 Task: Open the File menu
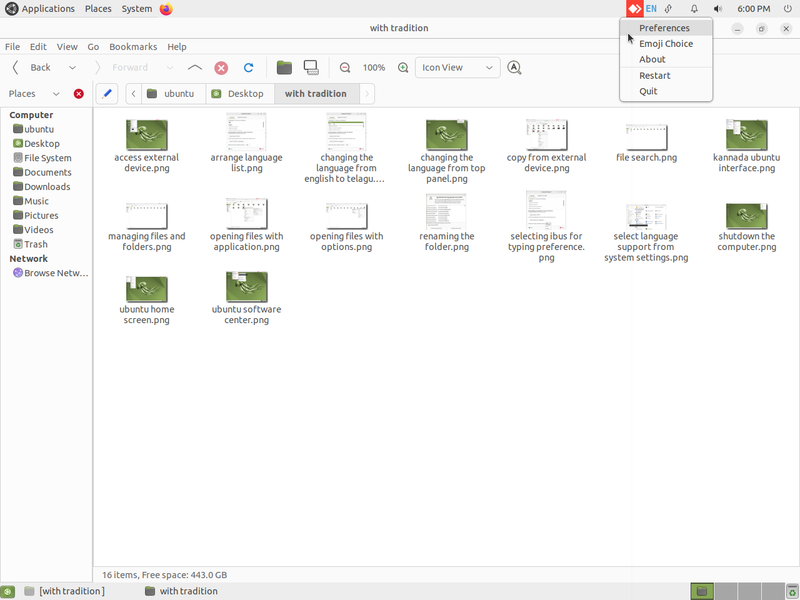(12, 46)
